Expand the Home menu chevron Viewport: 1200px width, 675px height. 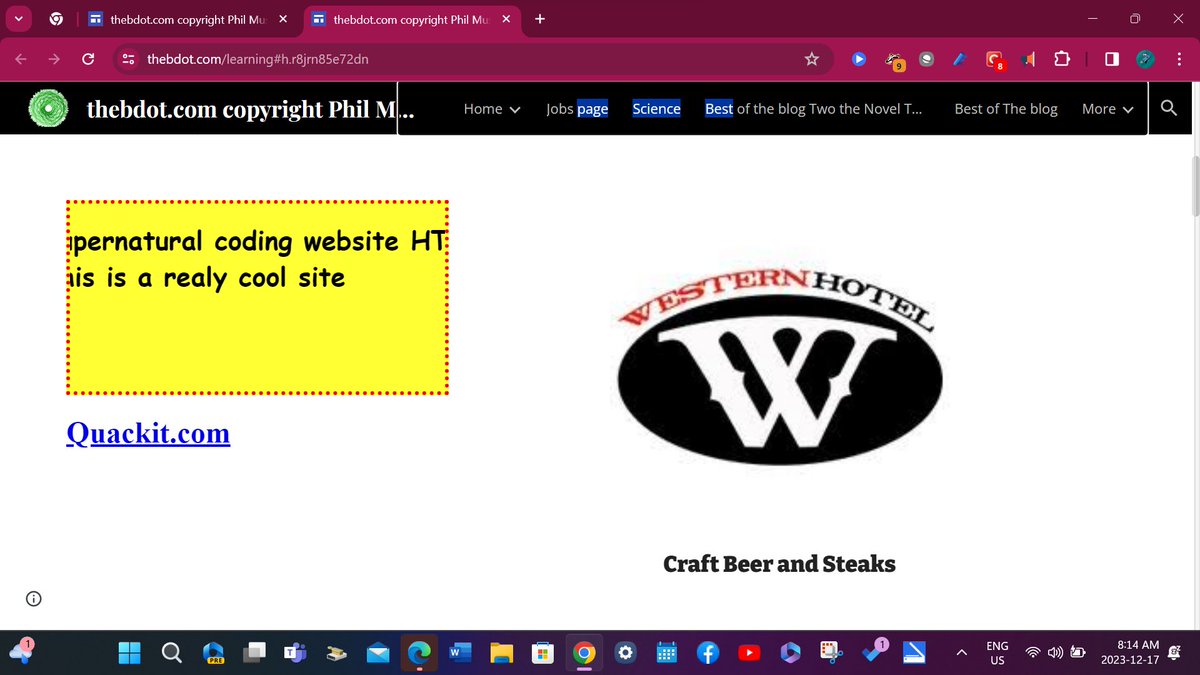pos(516,109)
